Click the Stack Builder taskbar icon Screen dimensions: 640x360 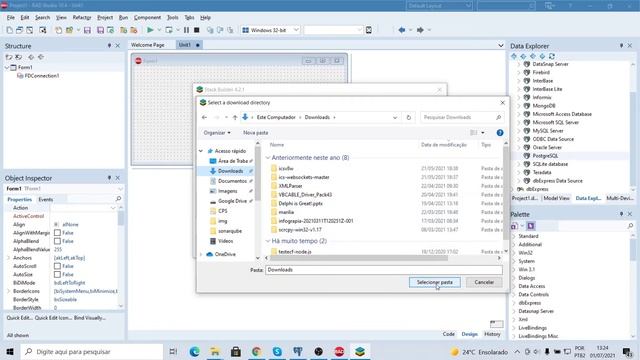pos(360,351)
